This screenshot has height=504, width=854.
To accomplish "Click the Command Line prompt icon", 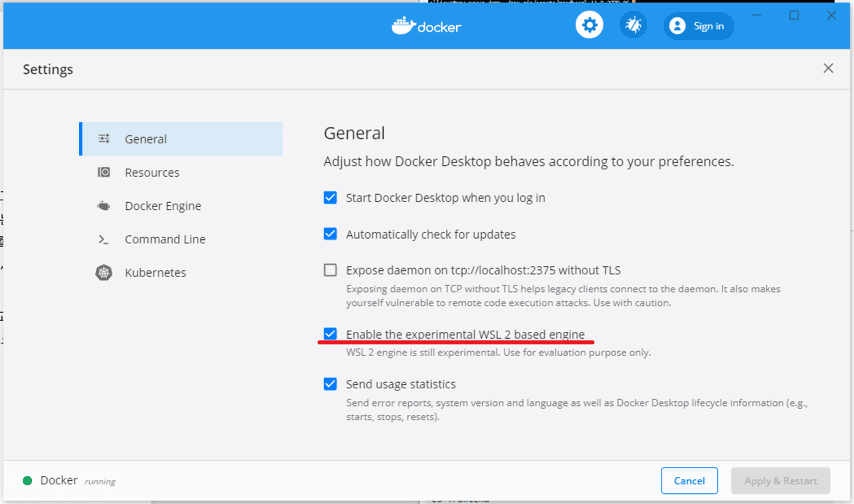I will [x=103, y=239].
